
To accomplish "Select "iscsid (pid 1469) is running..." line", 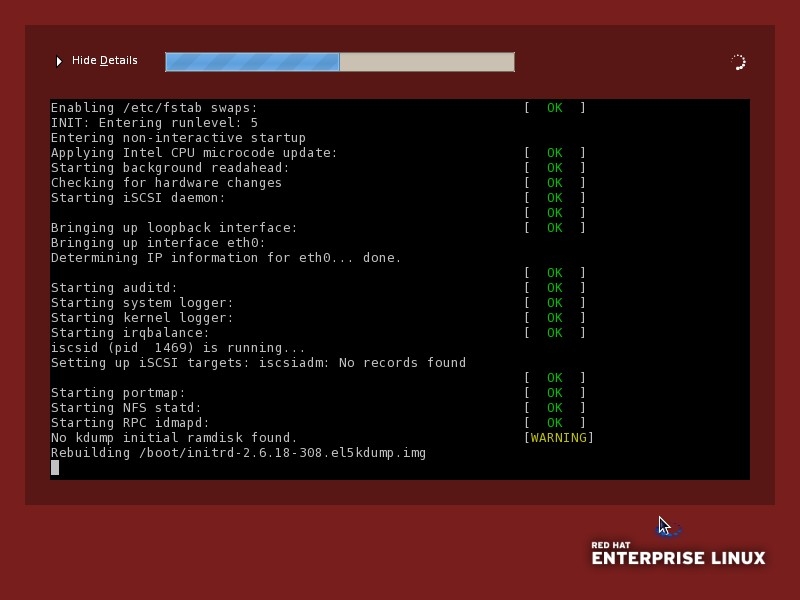I will click(x=178, y=348).
